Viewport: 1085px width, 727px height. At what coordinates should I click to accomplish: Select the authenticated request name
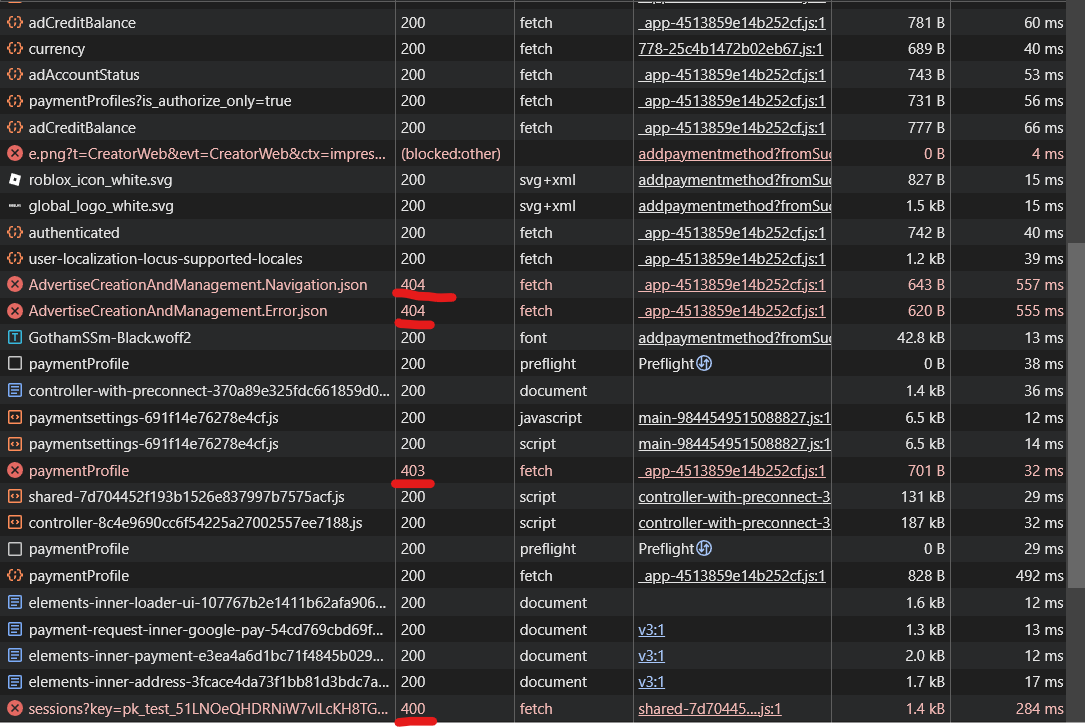pos(74,232)
